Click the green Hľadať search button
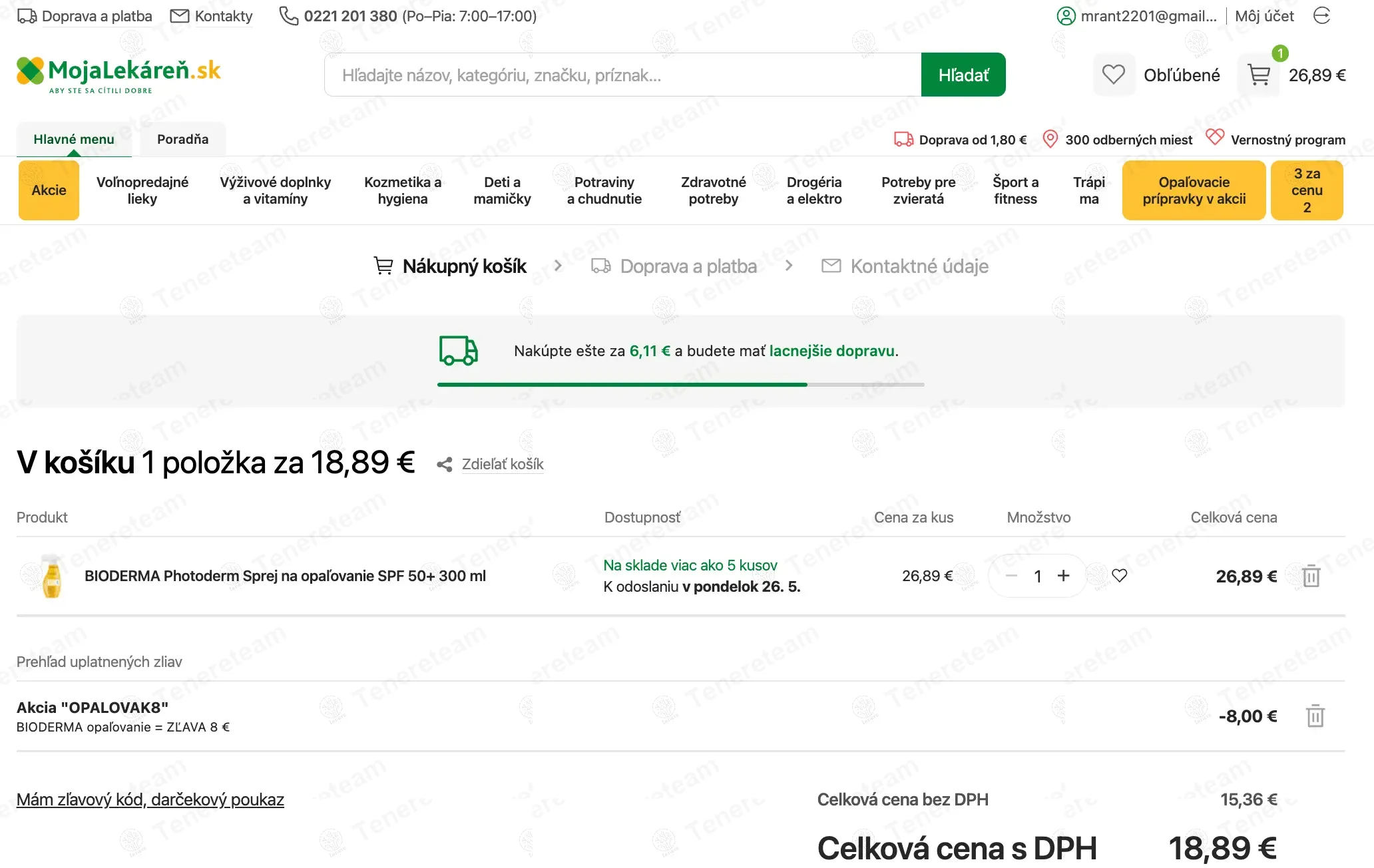This screenshot has height=868, width=1374. click(x=963, y=75)
